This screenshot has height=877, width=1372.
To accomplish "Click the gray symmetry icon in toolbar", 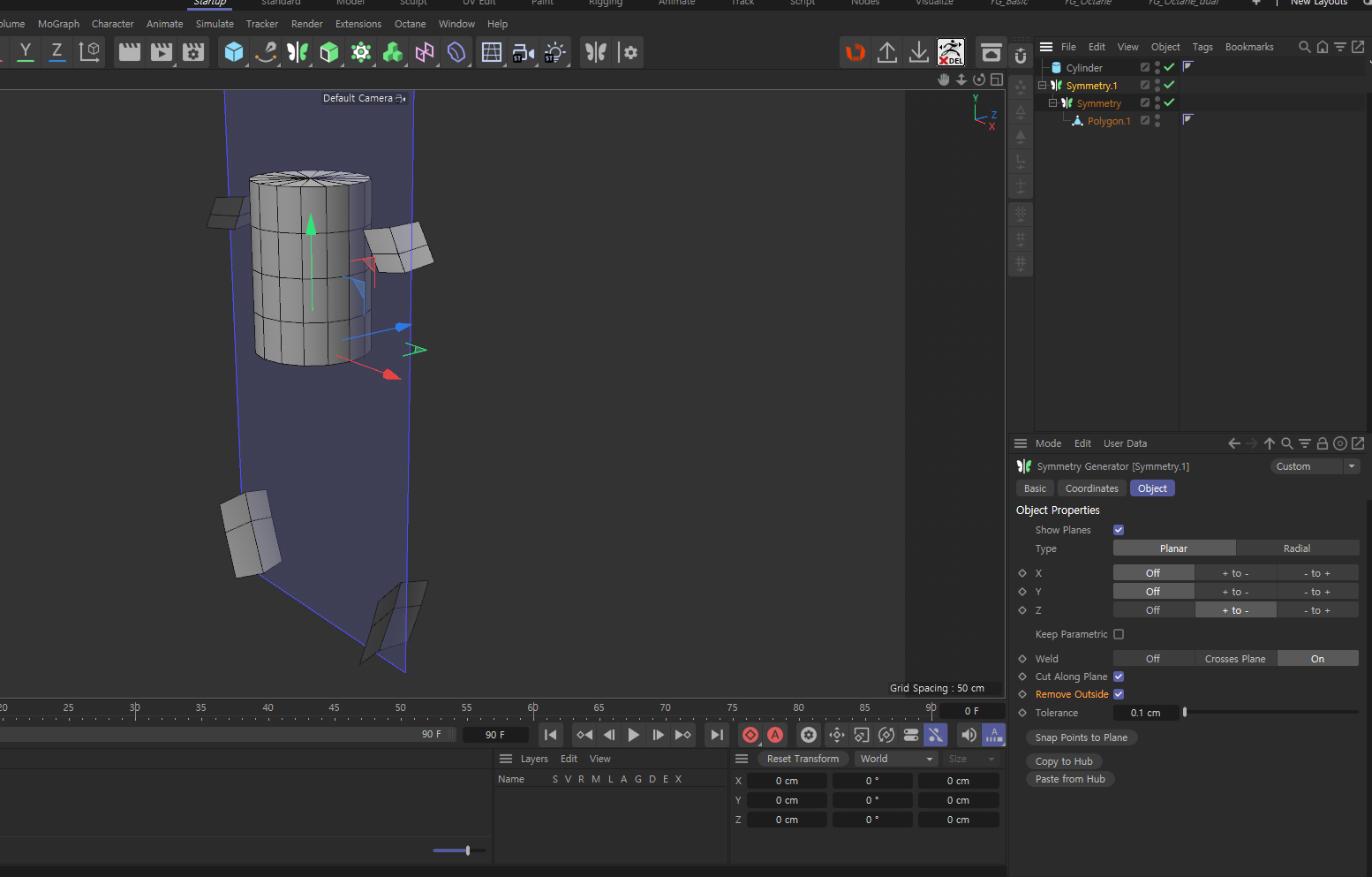I will [596, 52].
